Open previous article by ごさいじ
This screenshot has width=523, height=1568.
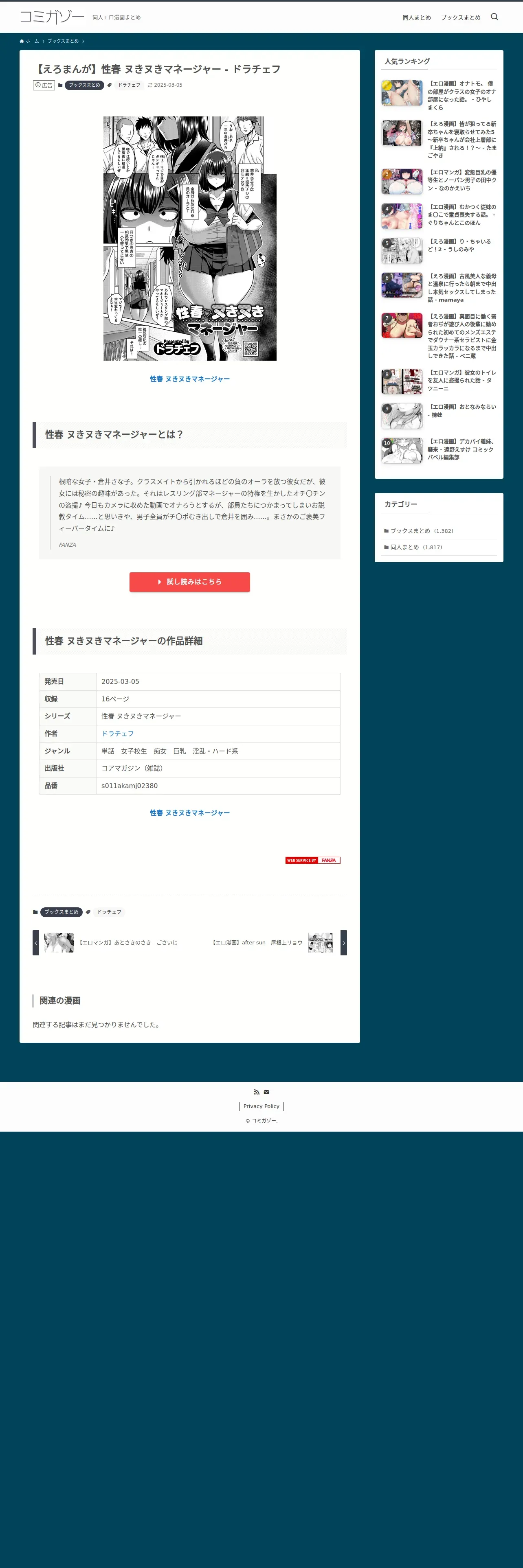128,942
